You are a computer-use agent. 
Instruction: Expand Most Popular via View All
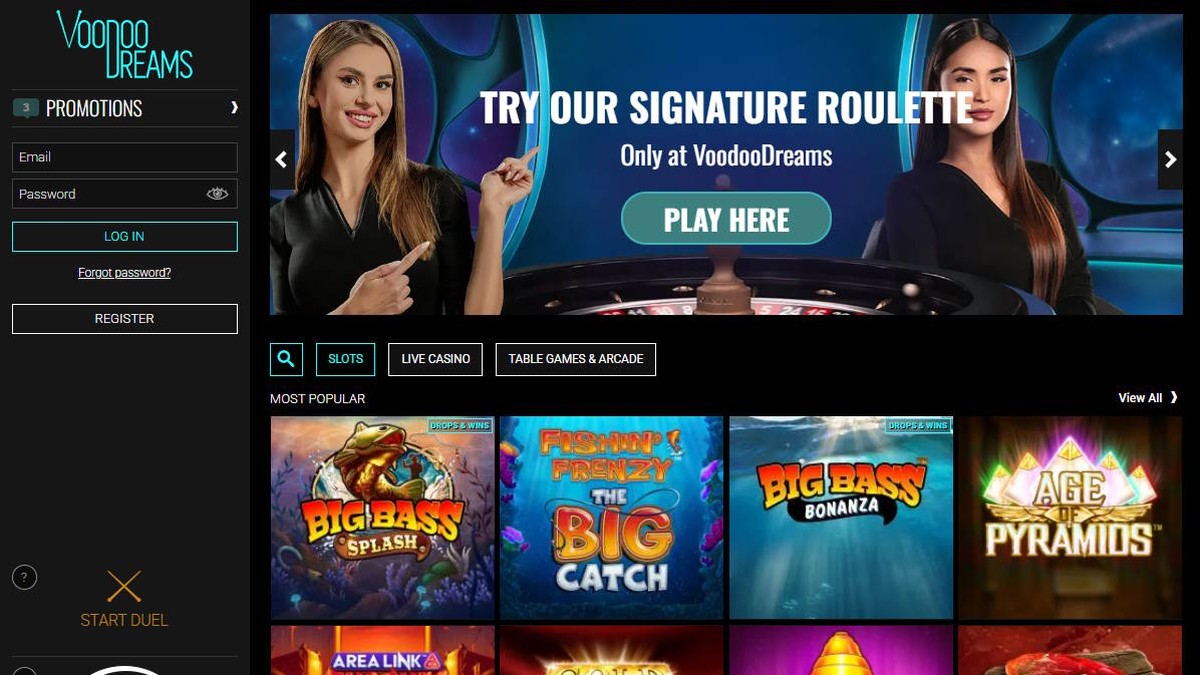click(x=1148, y=398)
